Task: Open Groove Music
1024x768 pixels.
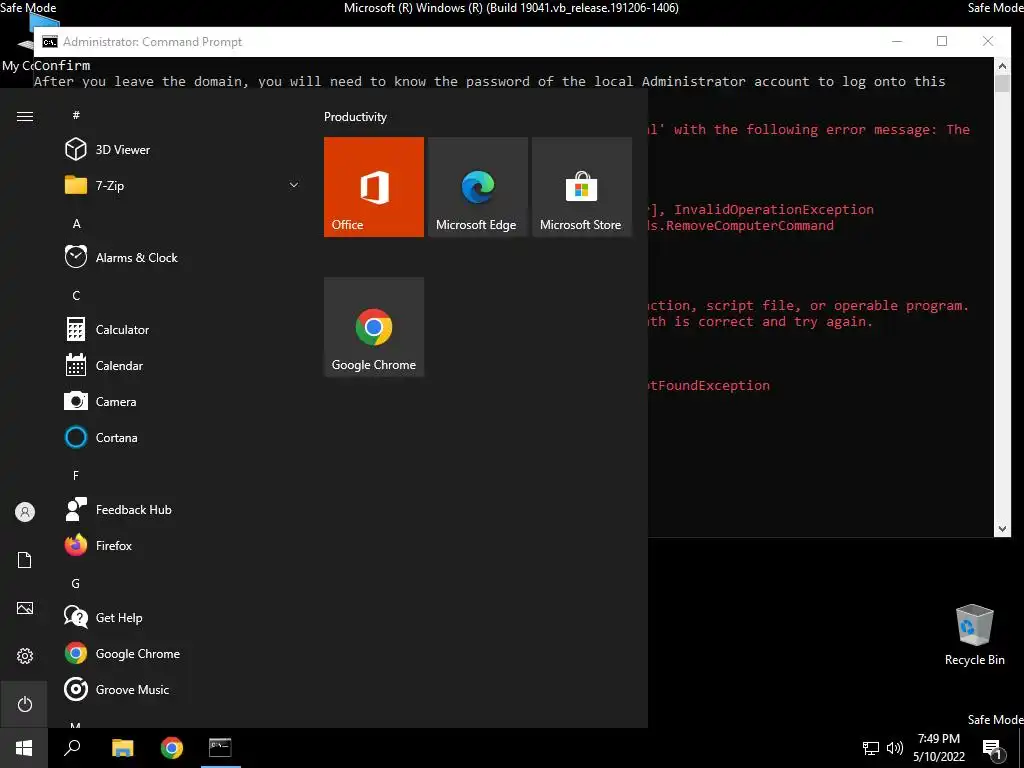Action: [x=183, y=690]
